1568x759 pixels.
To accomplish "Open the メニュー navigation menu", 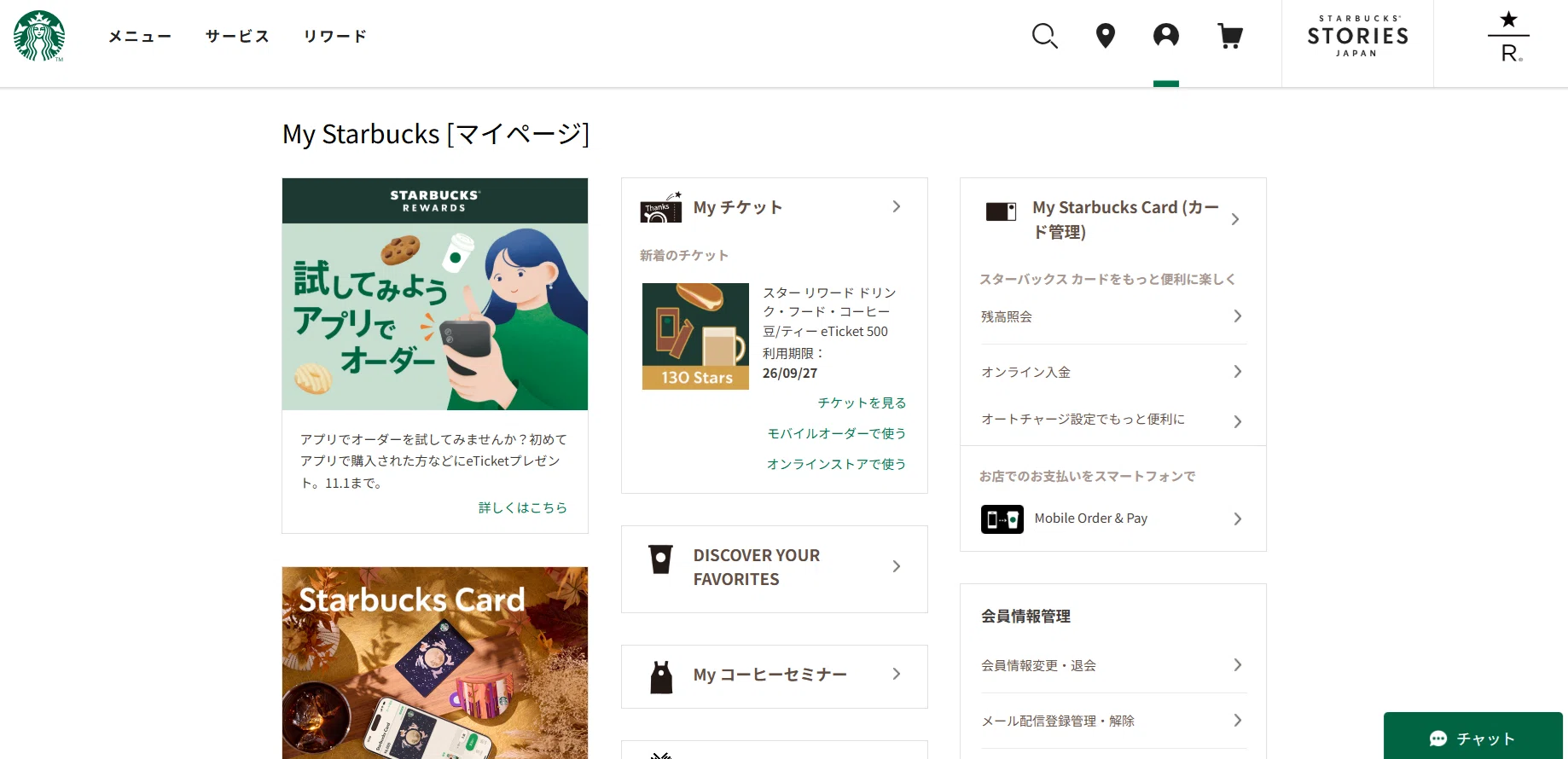I will pos(140,36).
